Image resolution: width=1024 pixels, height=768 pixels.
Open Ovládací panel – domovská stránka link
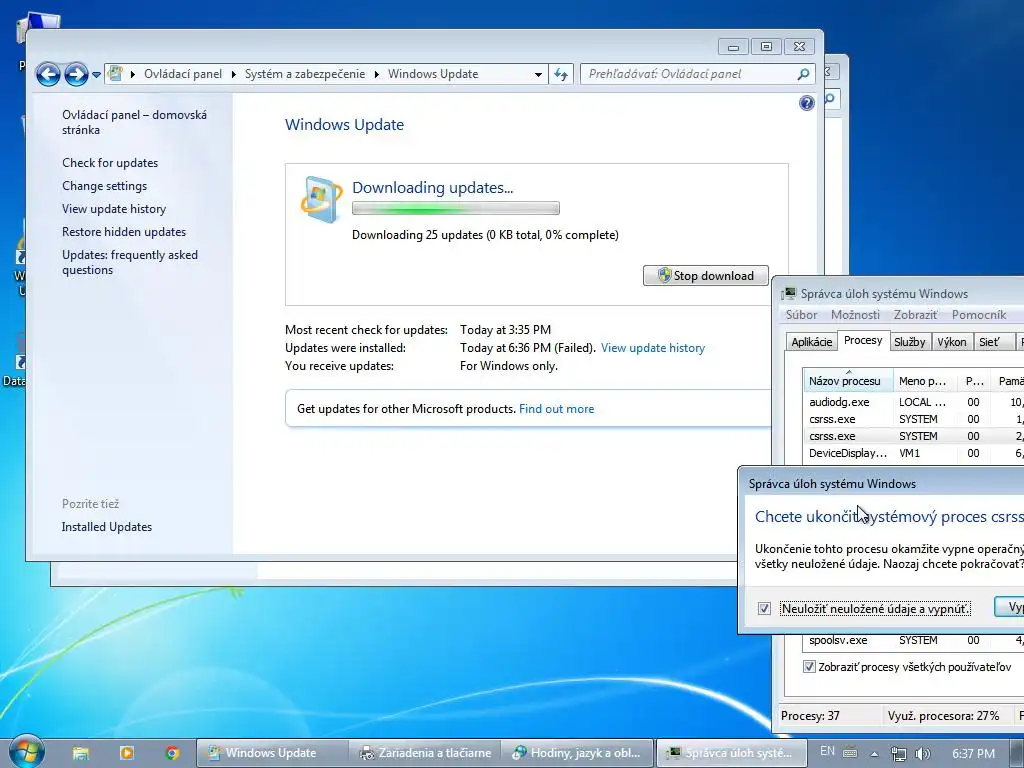[x=135, y=122]
